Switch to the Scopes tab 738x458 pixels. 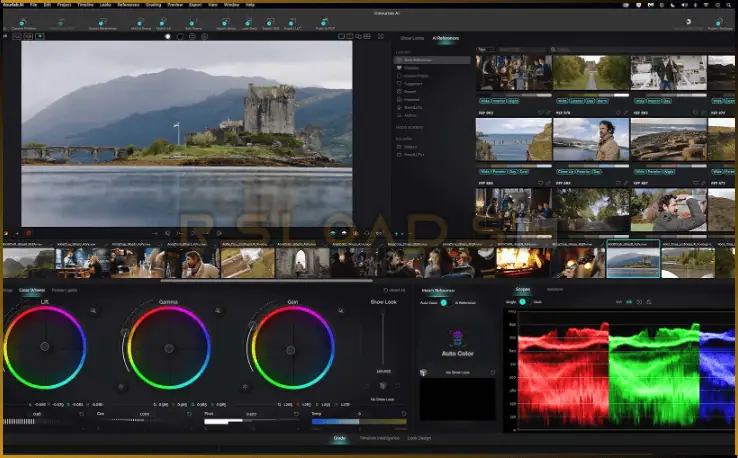click(x=522, y=289)
